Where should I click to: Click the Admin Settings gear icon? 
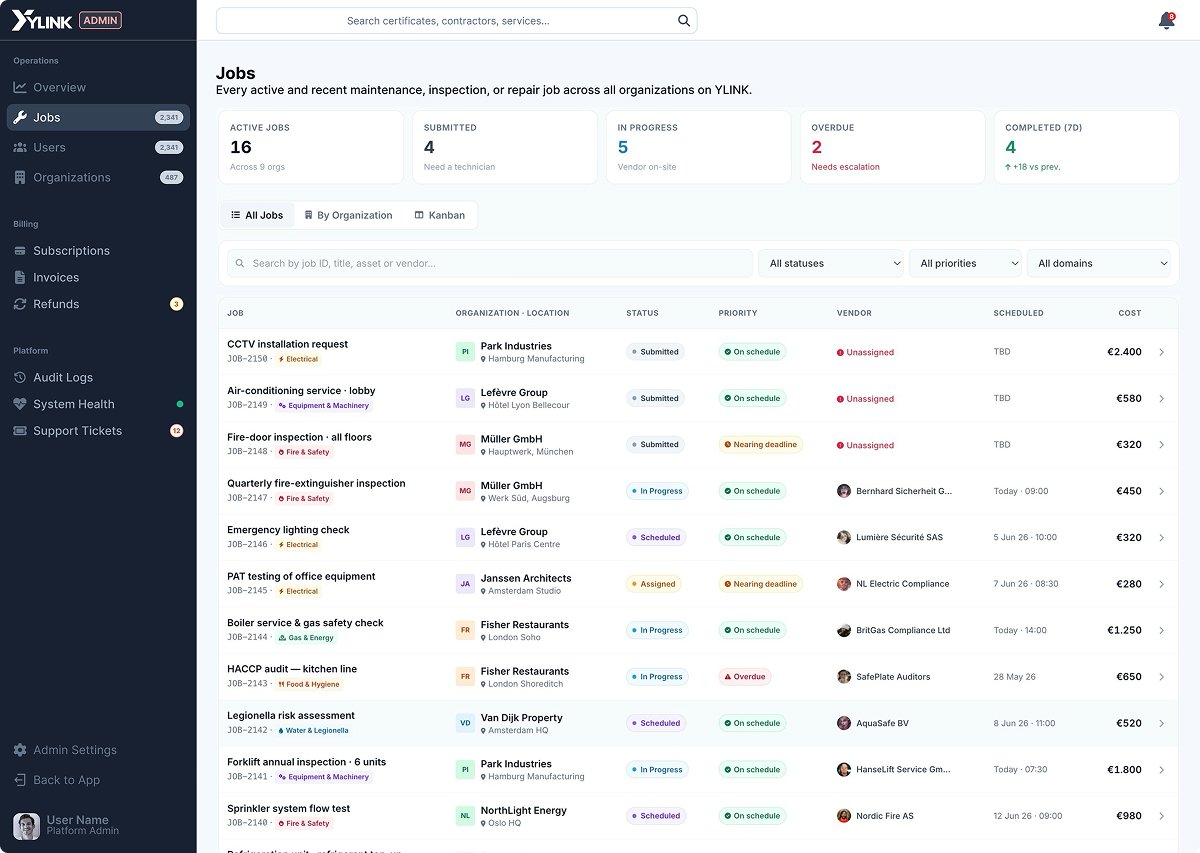click(x=20, y=750)
